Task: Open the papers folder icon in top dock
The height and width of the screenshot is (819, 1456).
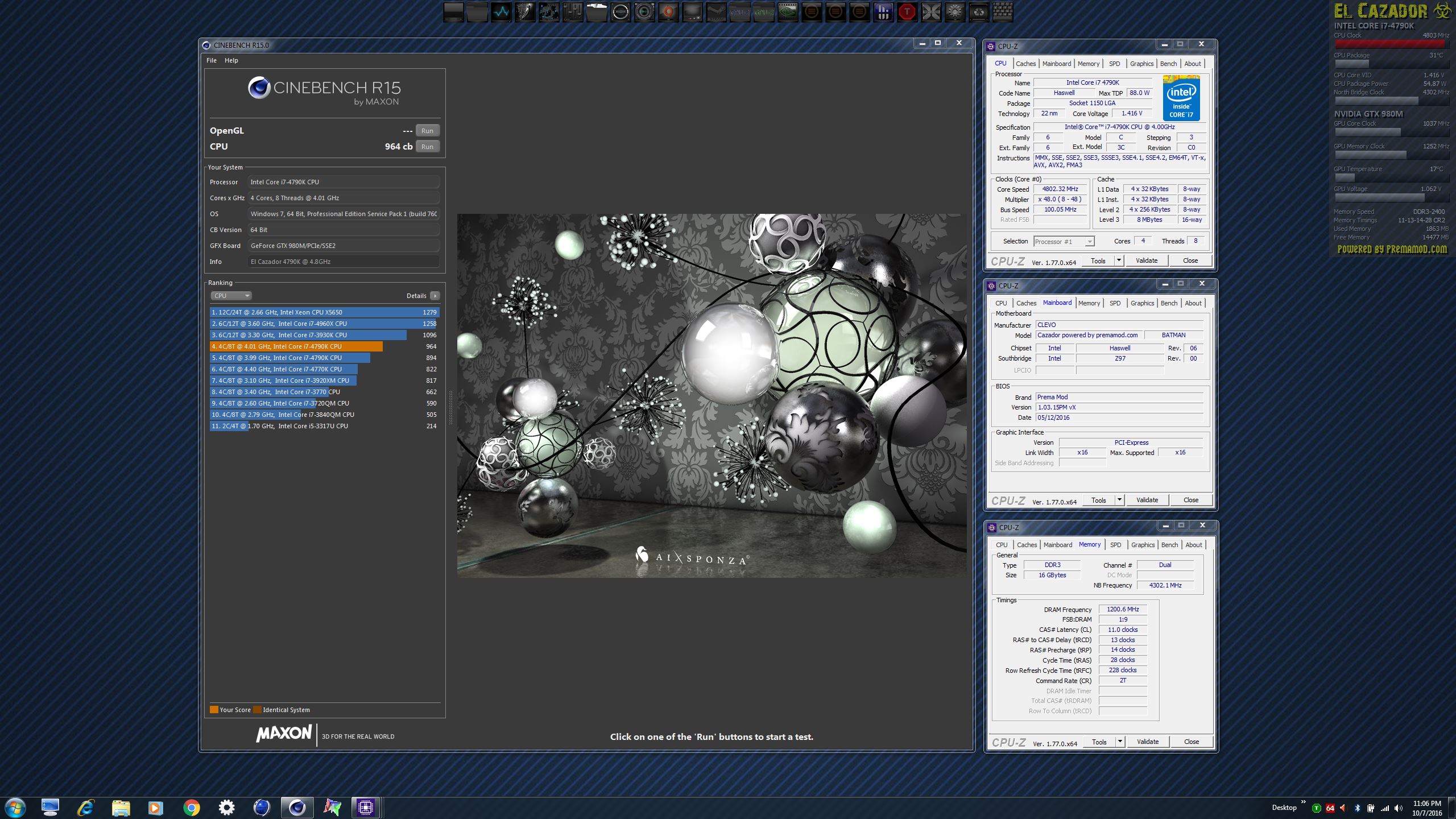Action: (x=597, y=12)
